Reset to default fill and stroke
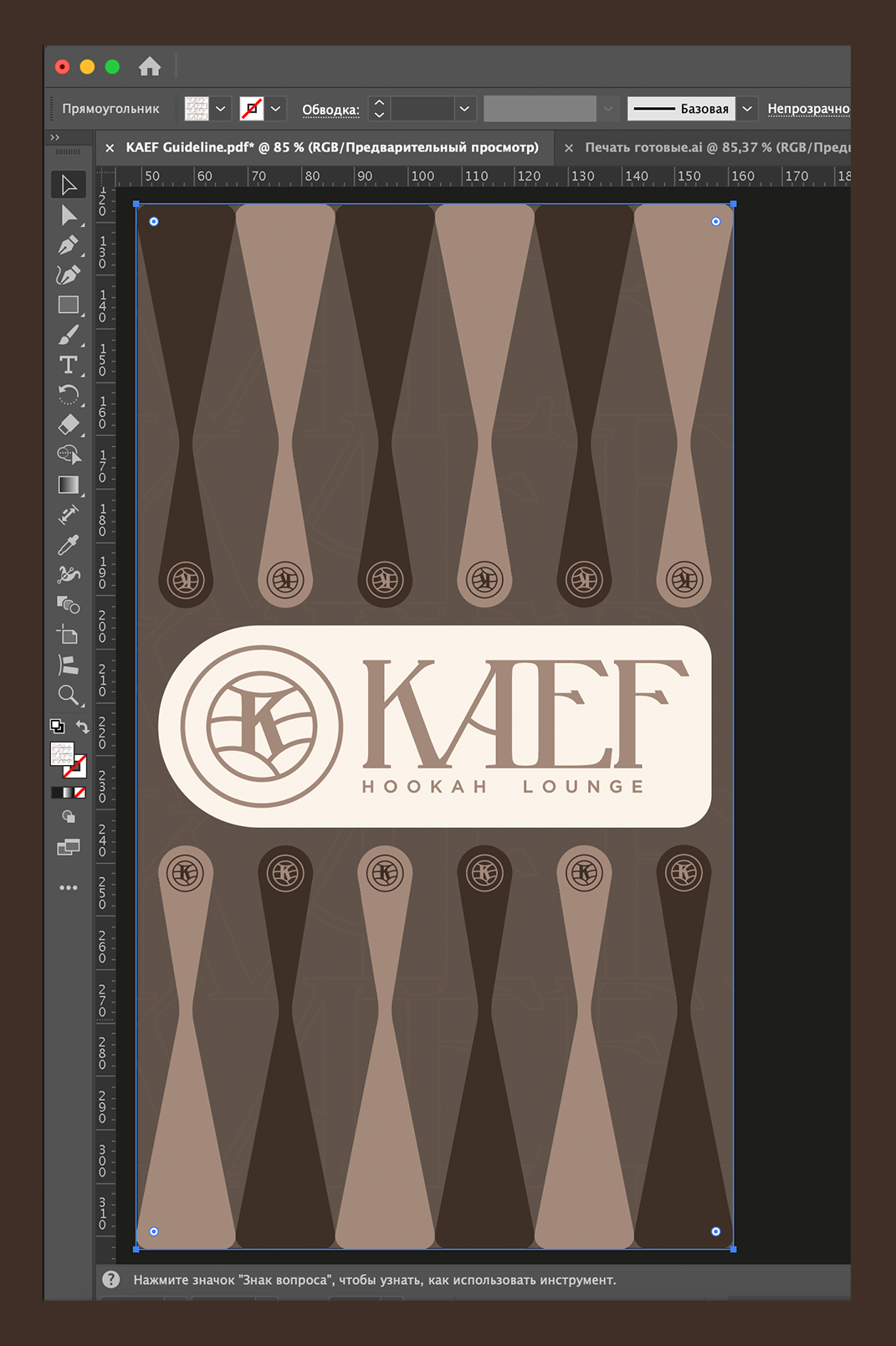Screen dimensions: 896x1346 [x=57, y=726]
